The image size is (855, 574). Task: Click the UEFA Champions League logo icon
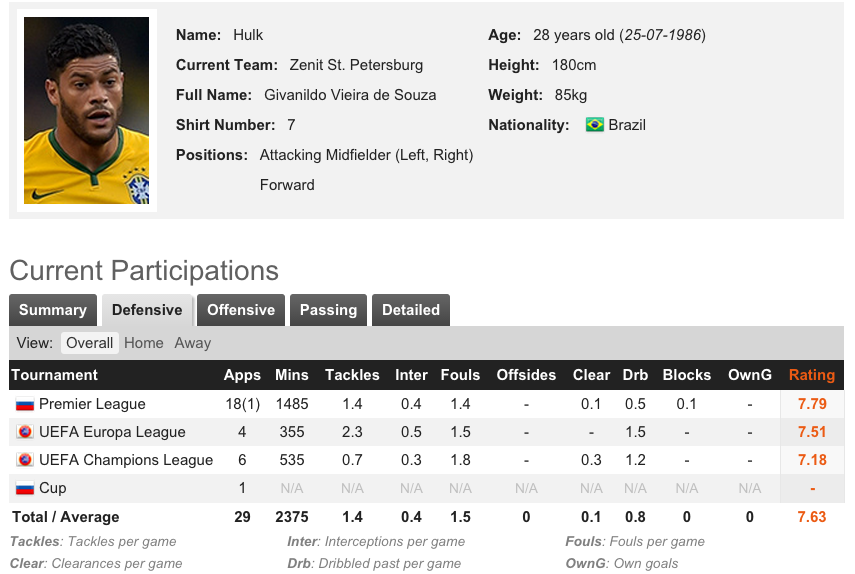(25, 460)
